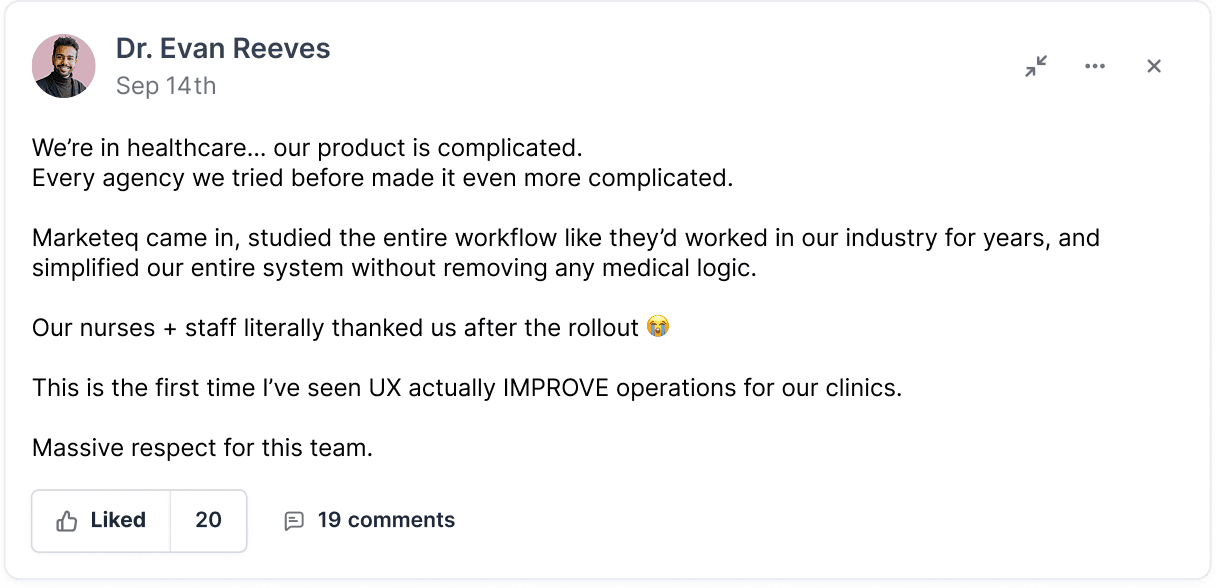Open the 19 comments link

(386, 520)
